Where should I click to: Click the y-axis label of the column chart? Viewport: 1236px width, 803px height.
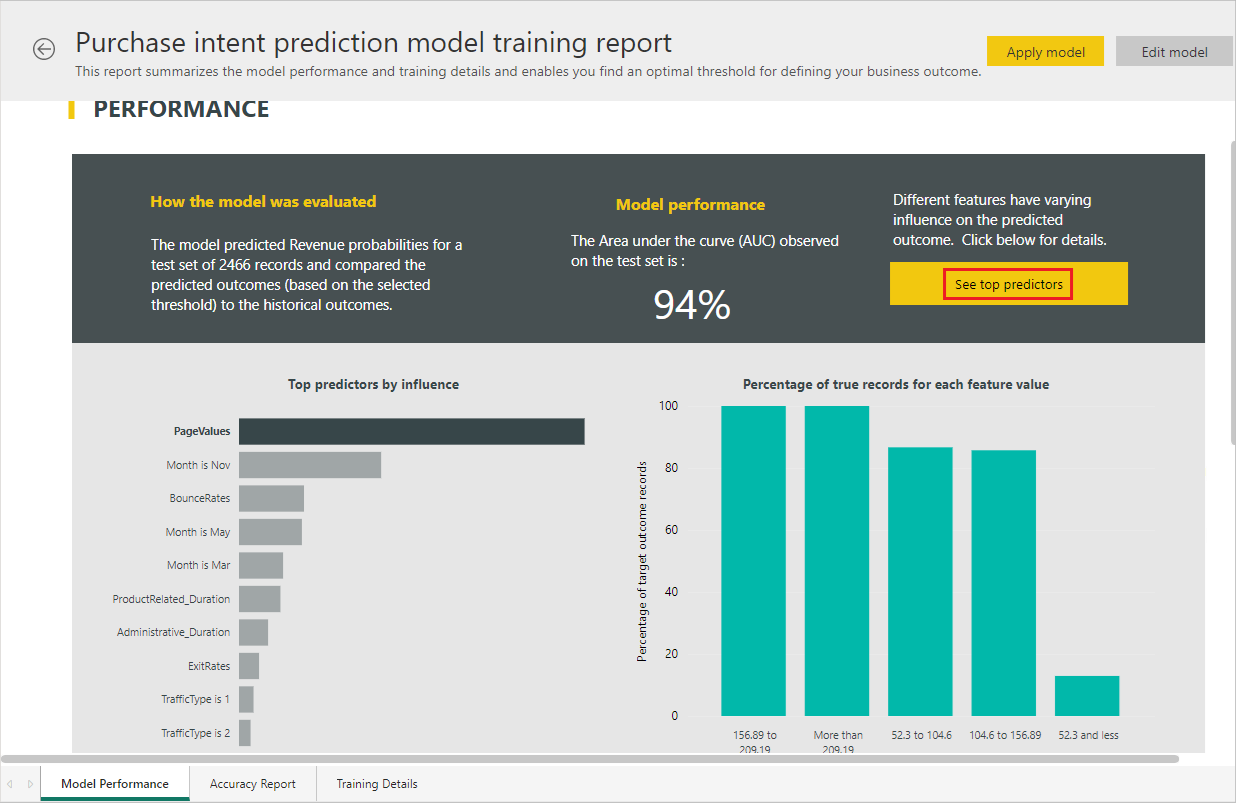[642, 561]
